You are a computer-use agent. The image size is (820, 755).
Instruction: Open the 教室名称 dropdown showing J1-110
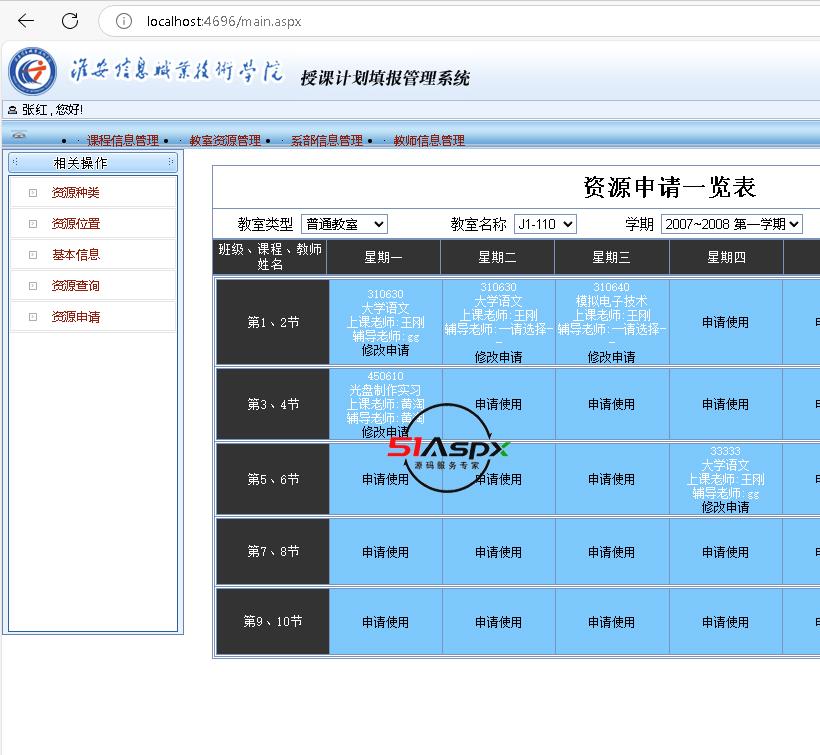pyautogui.click(x=545, y=224)
